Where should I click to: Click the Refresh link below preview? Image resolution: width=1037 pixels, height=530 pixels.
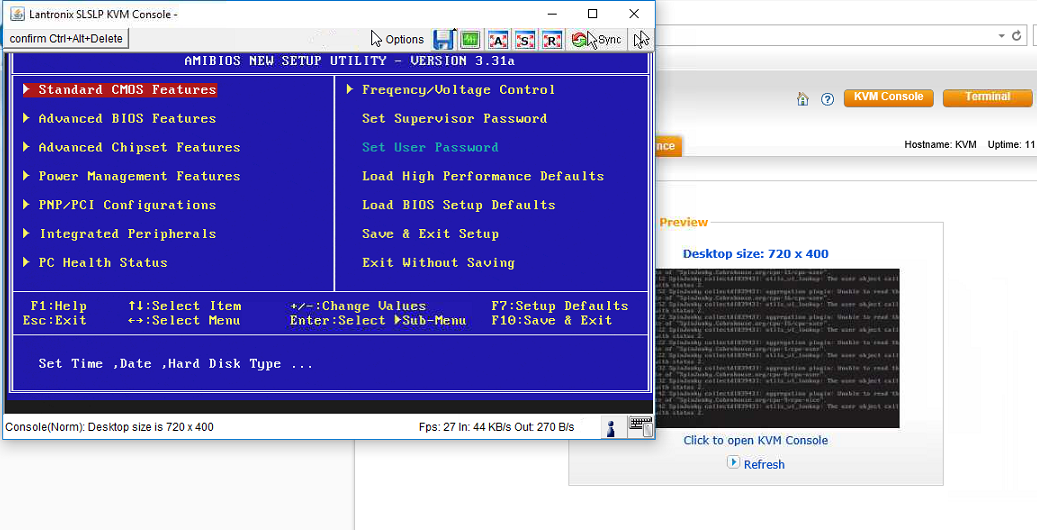[764, 464]
